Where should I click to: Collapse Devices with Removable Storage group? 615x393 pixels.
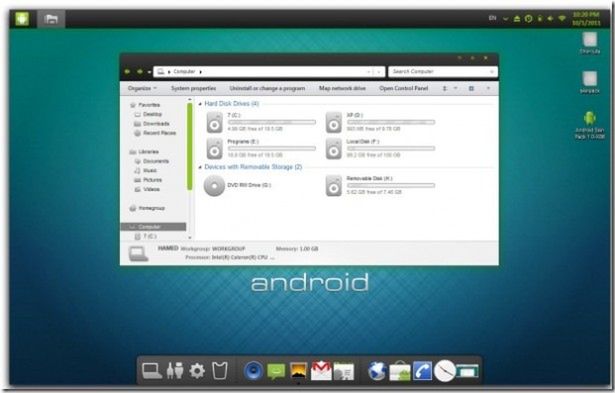[200, 167]
